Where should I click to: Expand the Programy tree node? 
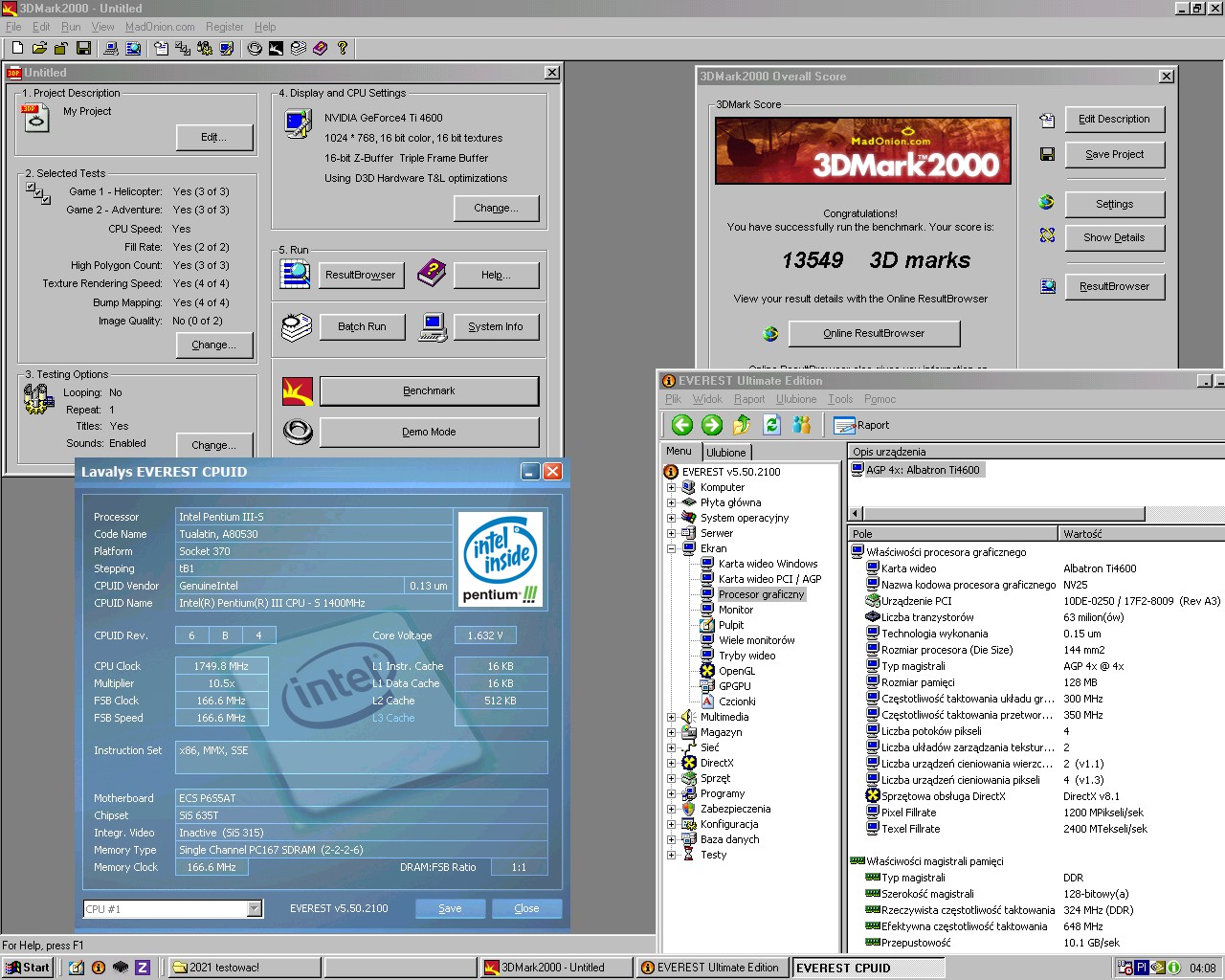[671, 793]
